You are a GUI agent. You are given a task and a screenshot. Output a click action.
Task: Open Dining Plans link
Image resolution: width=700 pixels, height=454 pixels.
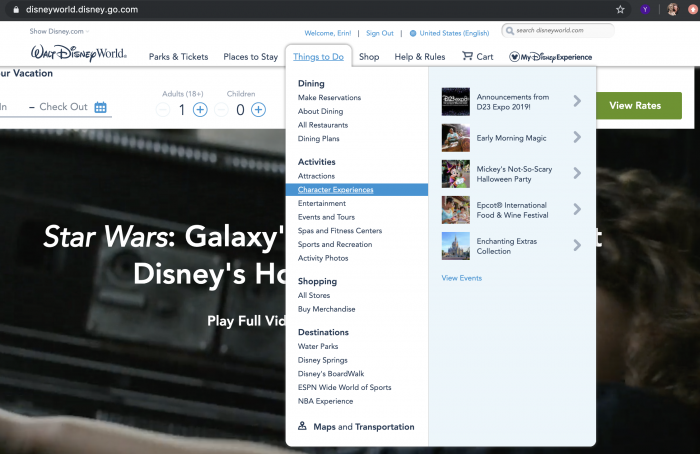tap(319, 139)
